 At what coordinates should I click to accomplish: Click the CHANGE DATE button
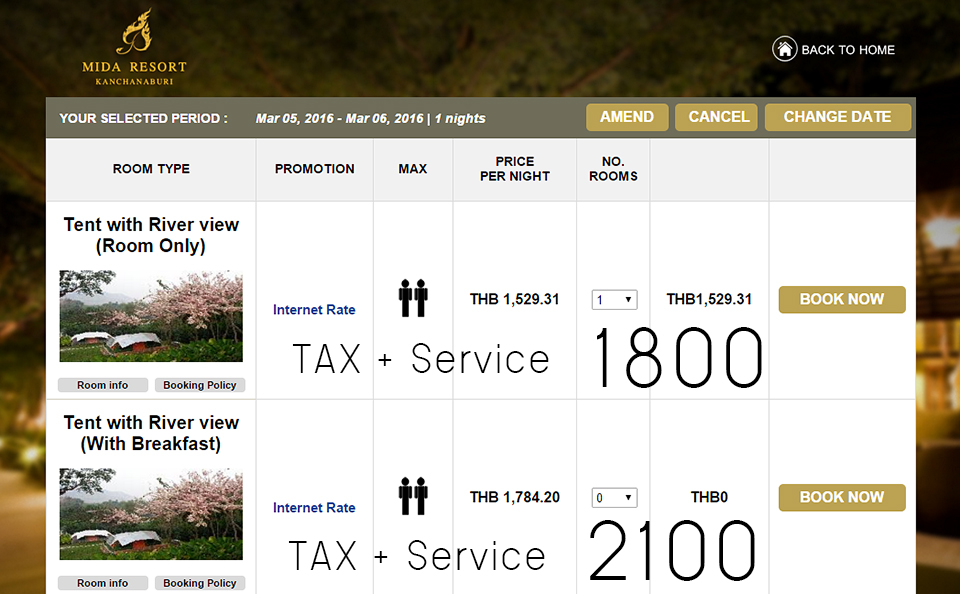(838, 117)
